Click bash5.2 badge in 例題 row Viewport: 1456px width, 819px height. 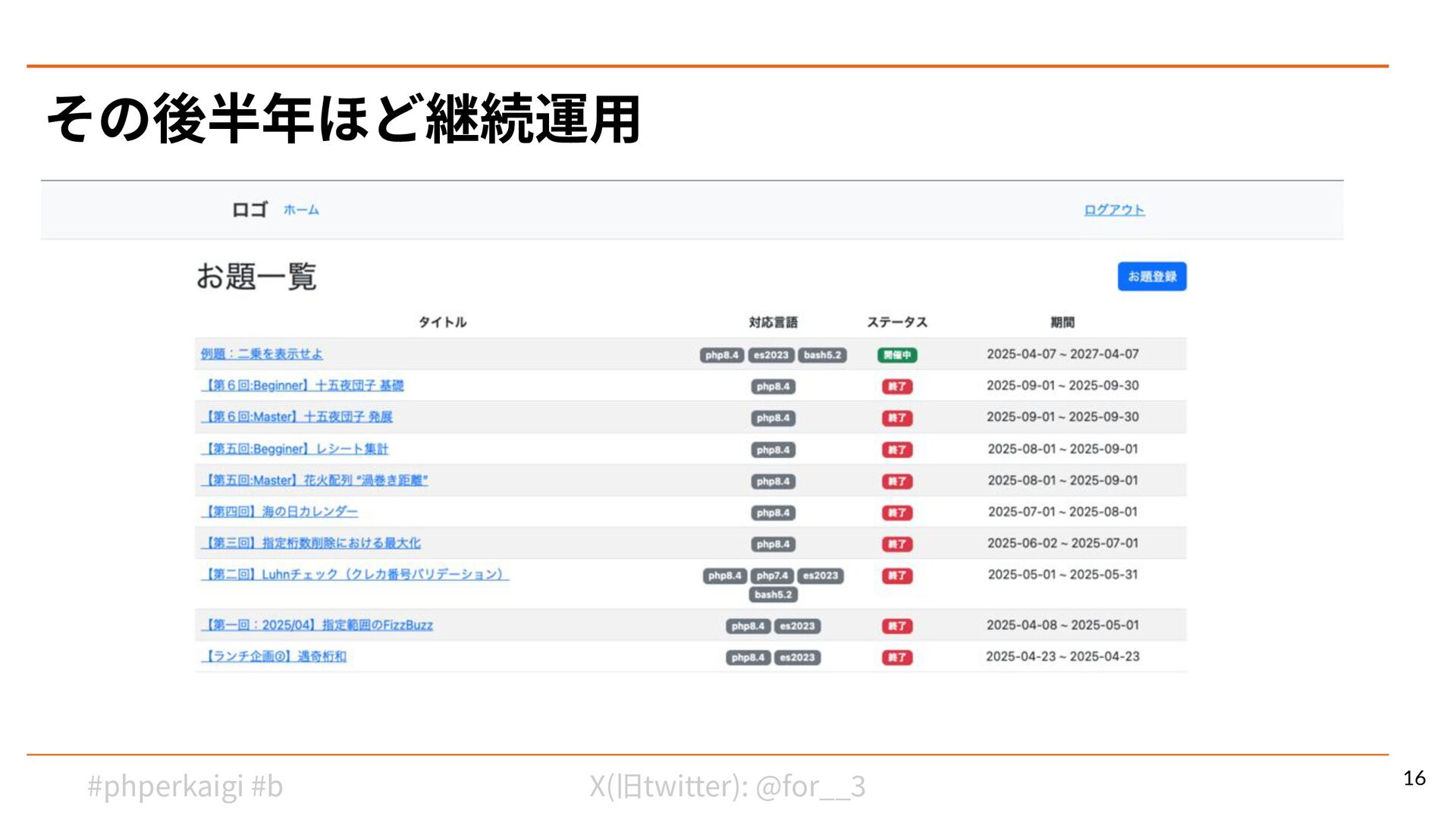[x=822, y=355]
